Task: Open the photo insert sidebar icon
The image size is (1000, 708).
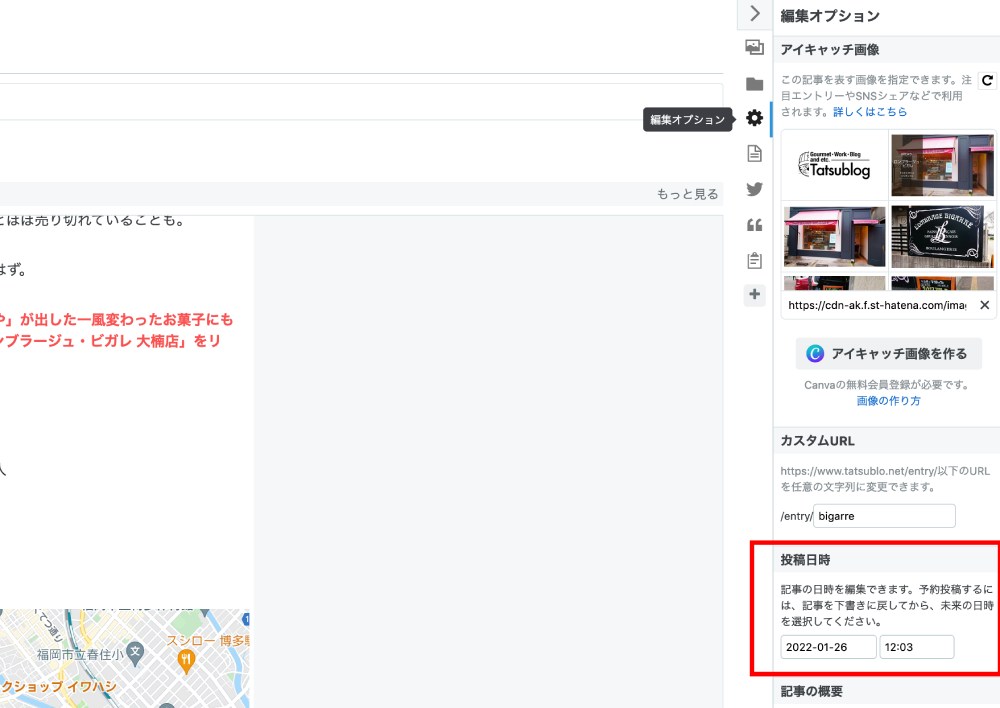Action: tap(754, 47)
